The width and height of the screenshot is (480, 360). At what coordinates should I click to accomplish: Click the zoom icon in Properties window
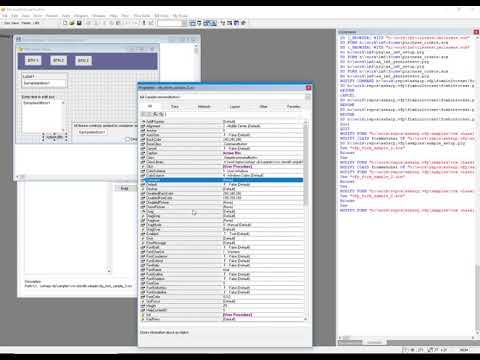click(x=161, y=114)
